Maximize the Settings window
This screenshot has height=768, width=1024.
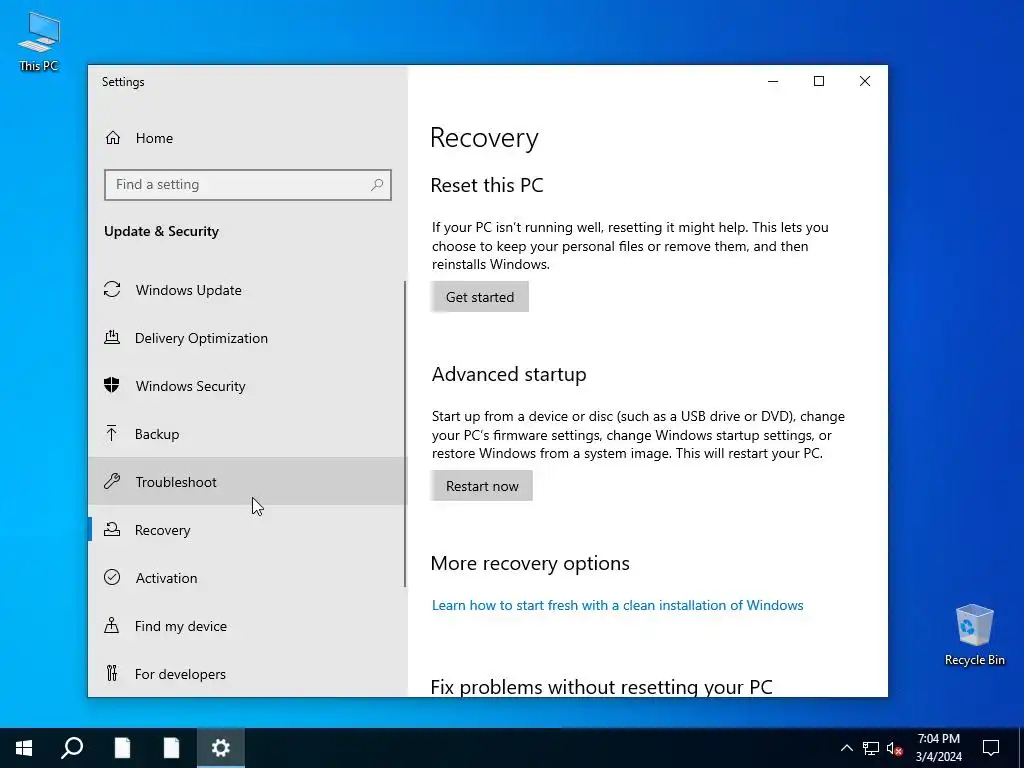(x=818, y=81)
